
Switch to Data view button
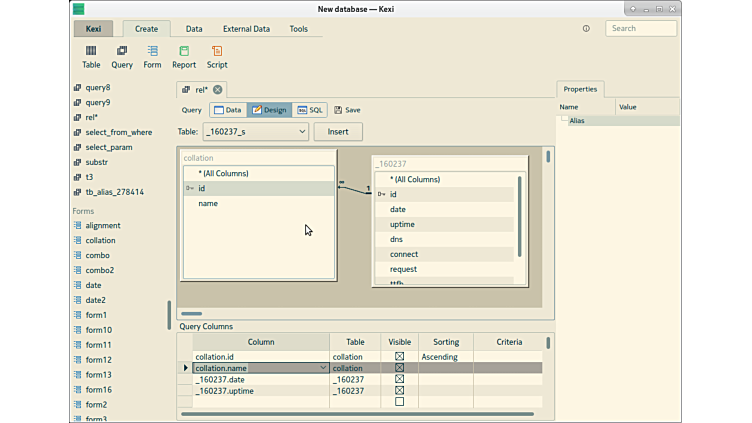228,110
